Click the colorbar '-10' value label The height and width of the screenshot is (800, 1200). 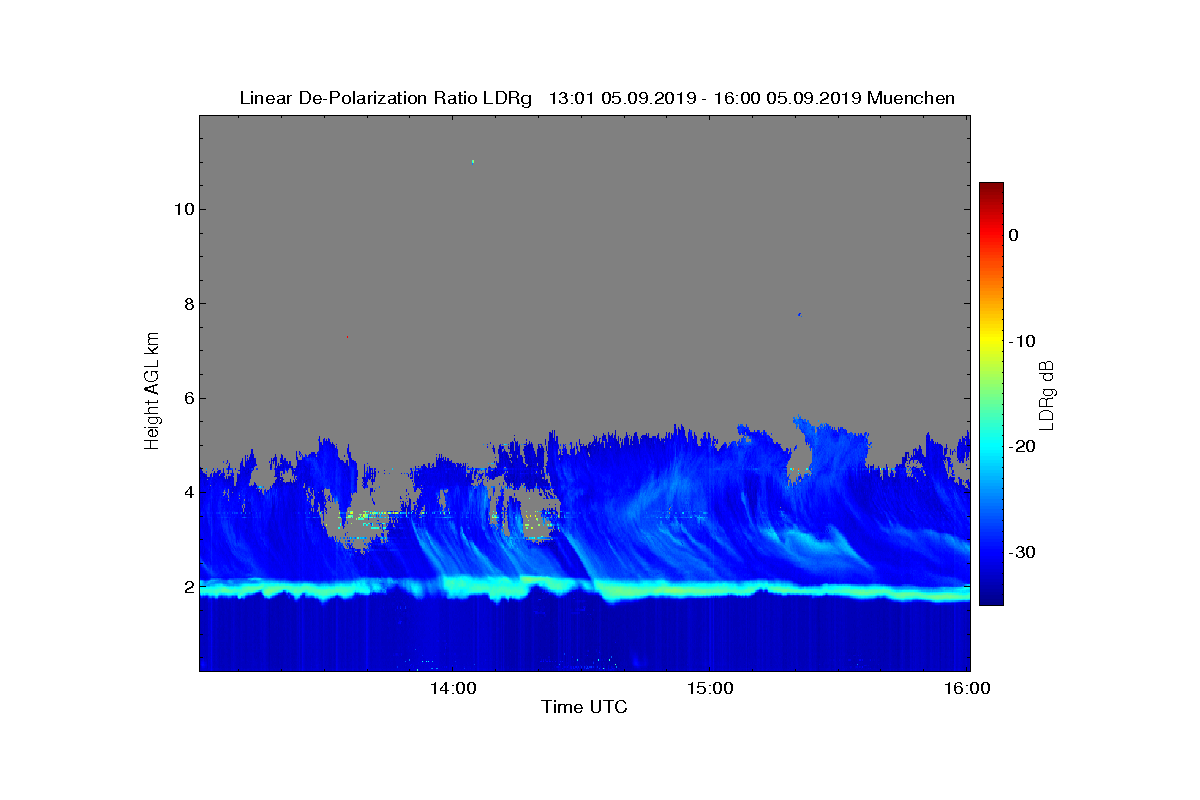pos(1021,341)
